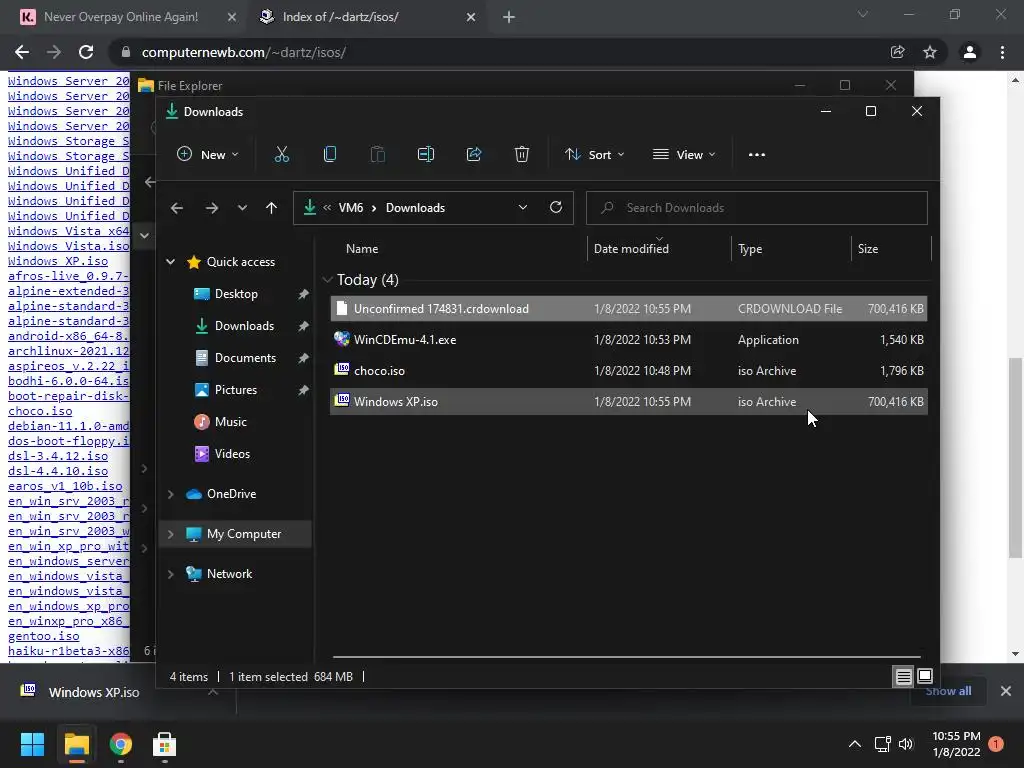Click Chrome's back navigation arrow

pyautogui.click(x=22, y=52)
